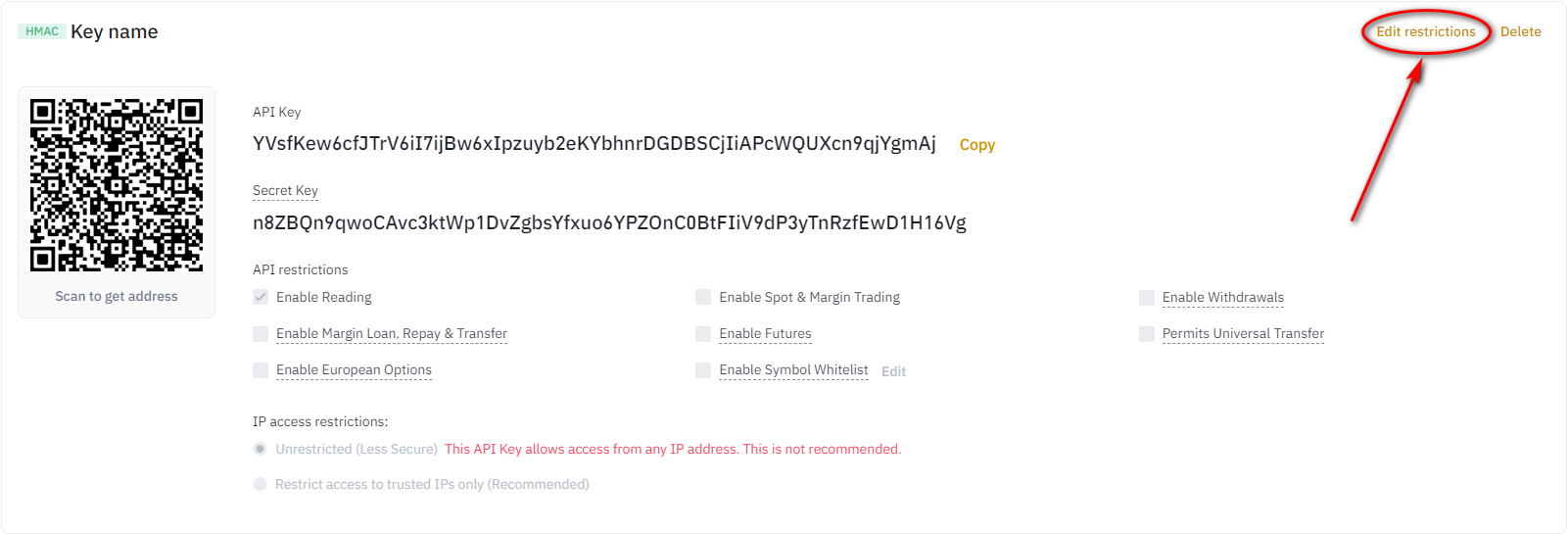Check Permits Universal Transfer box
Screen dimensions: 1568x534
[1147, 334]
